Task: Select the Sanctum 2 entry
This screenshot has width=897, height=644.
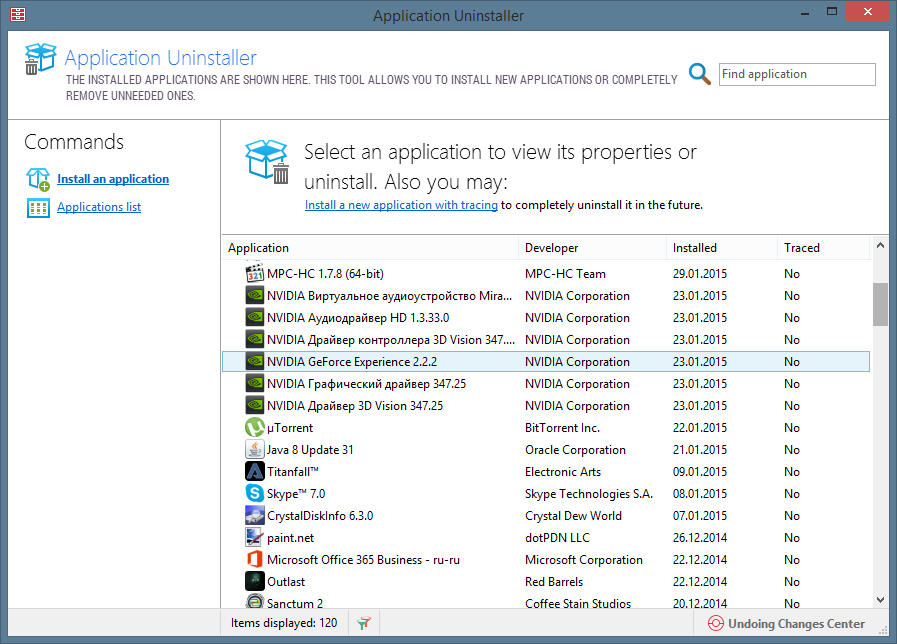Action: [x=546, y=602]
